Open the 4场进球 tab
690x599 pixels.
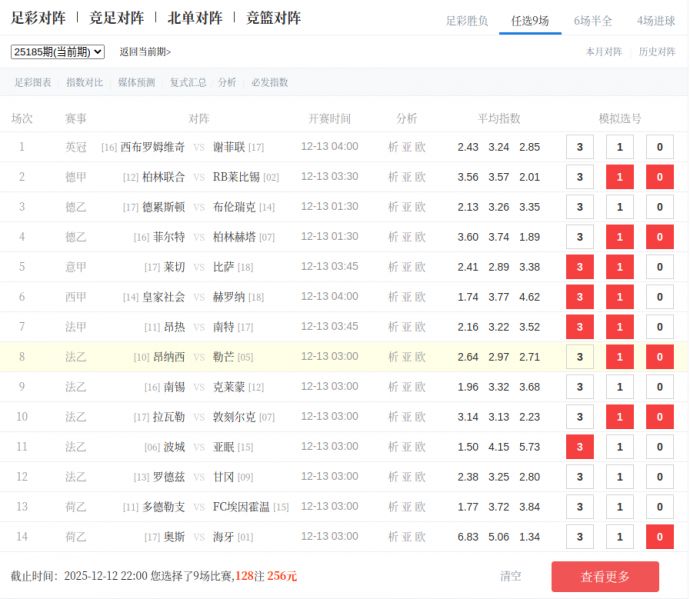pos(656,20)
